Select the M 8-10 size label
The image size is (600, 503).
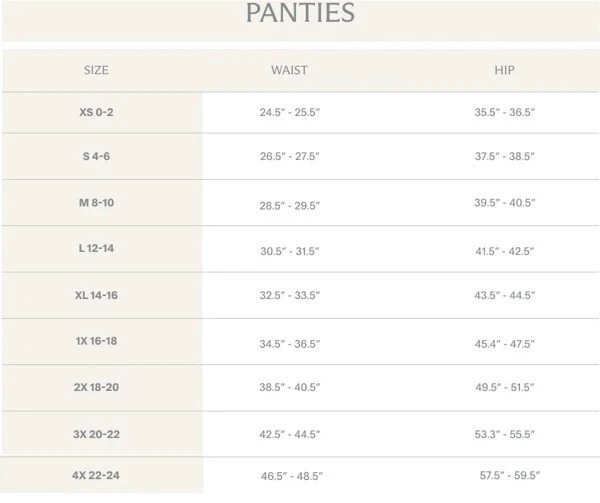(x=96, y=203)
